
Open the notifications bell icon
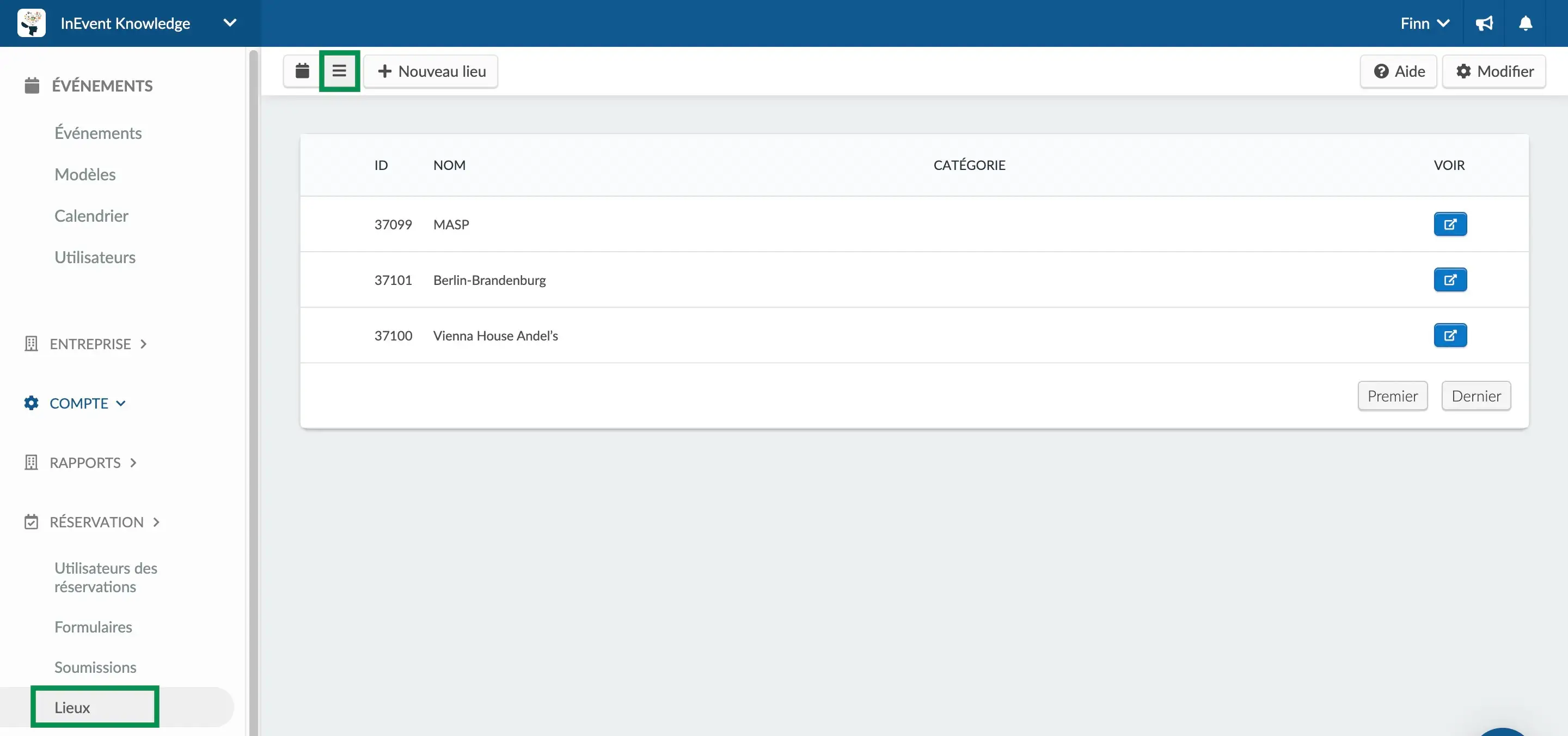click(x=1525, y=23)
